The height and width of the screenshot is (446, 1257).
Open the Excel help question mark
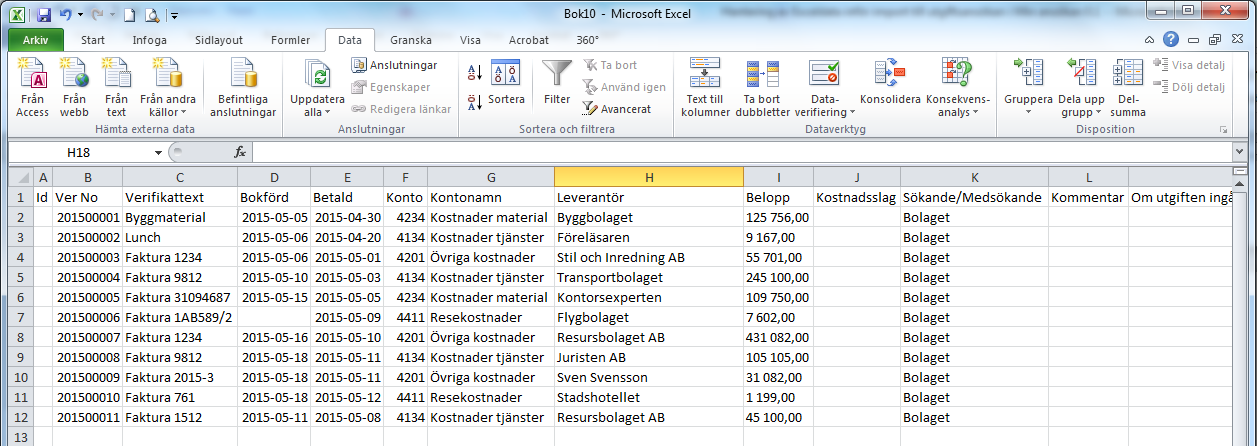click(x=1171, y=40)
